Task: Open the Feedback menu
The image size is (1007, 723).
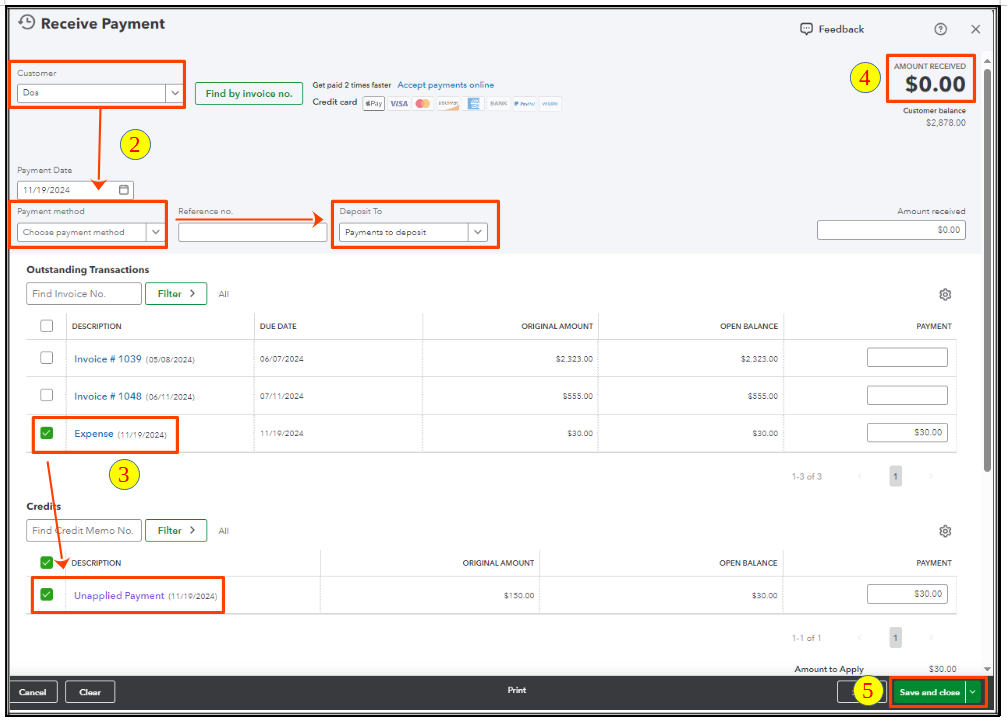Action: tap(831, 29)
